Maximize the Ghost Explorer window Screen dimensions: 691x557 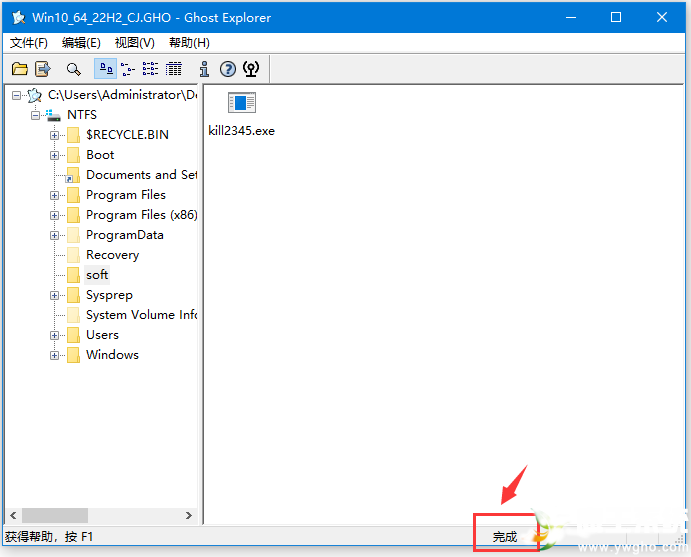(616, 18)
